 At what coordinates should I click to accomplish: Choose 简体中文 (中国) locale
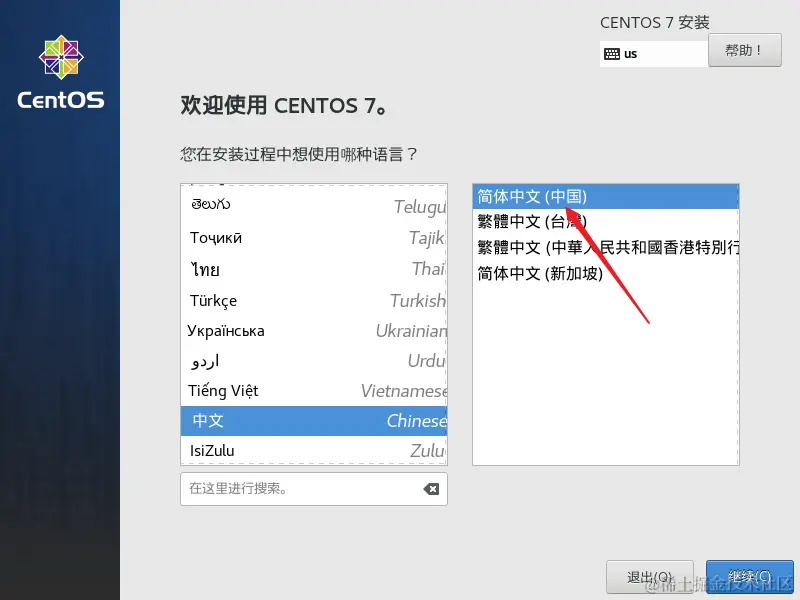606,196
